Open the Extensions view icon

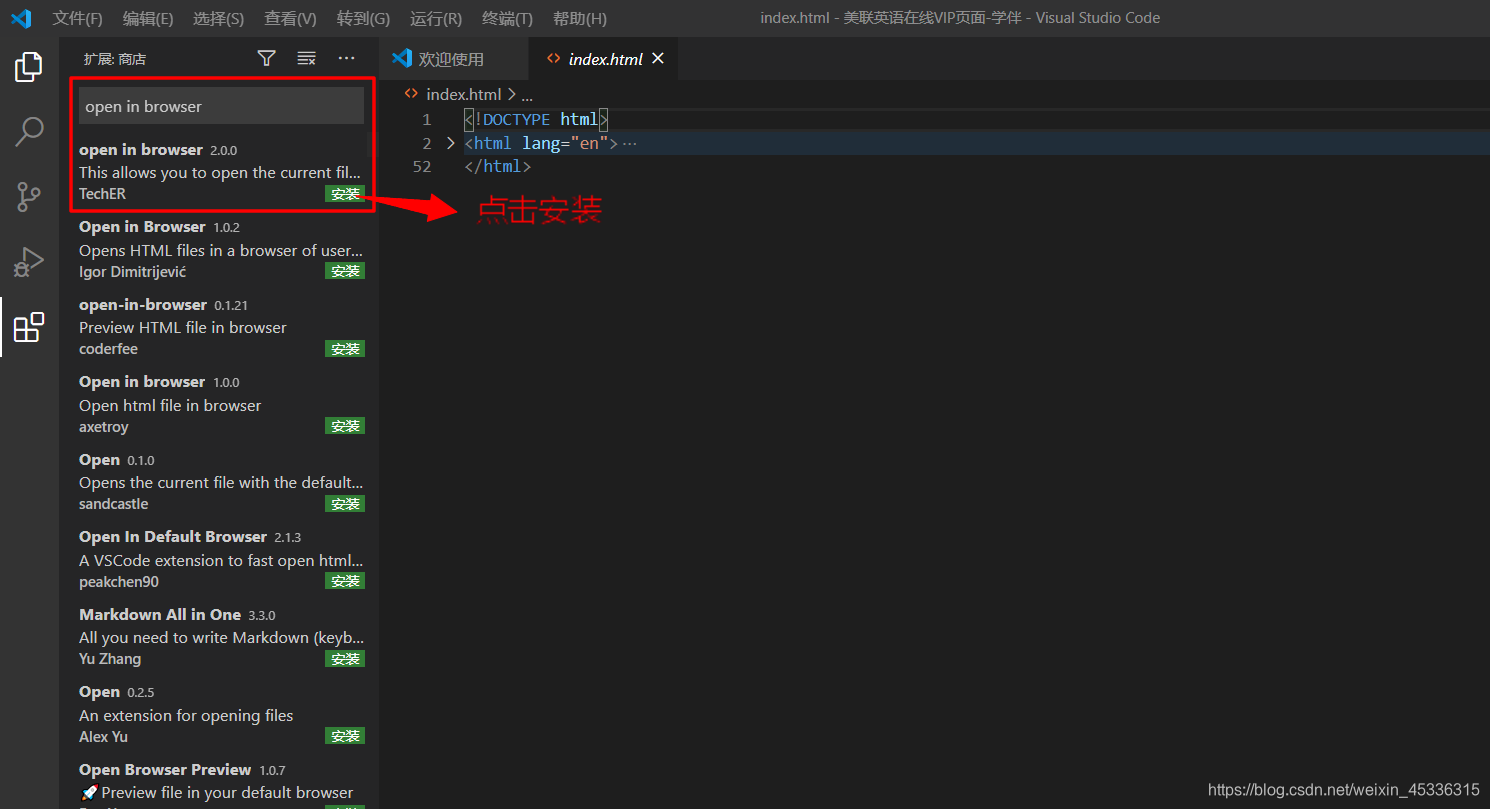pyautogui.click(x=29, y=327)
